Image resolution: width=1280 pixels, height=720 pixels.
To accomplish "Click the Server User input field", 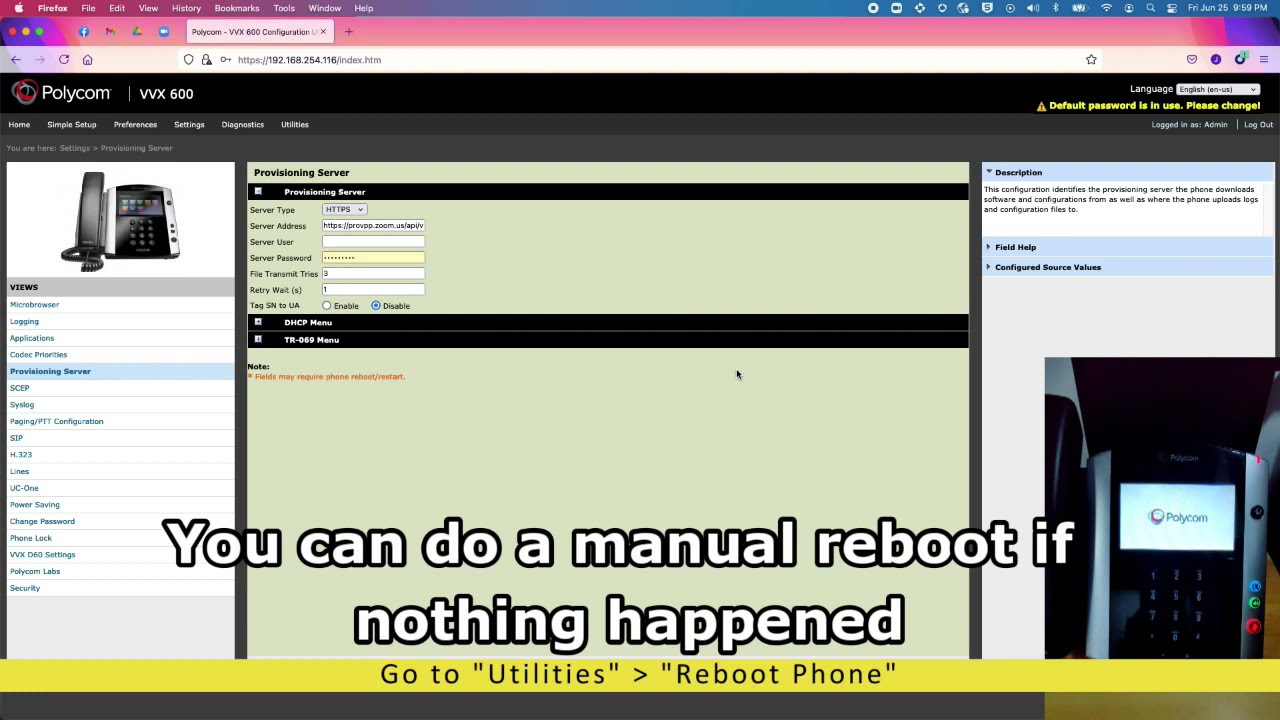I will click(x=373, y=242).
